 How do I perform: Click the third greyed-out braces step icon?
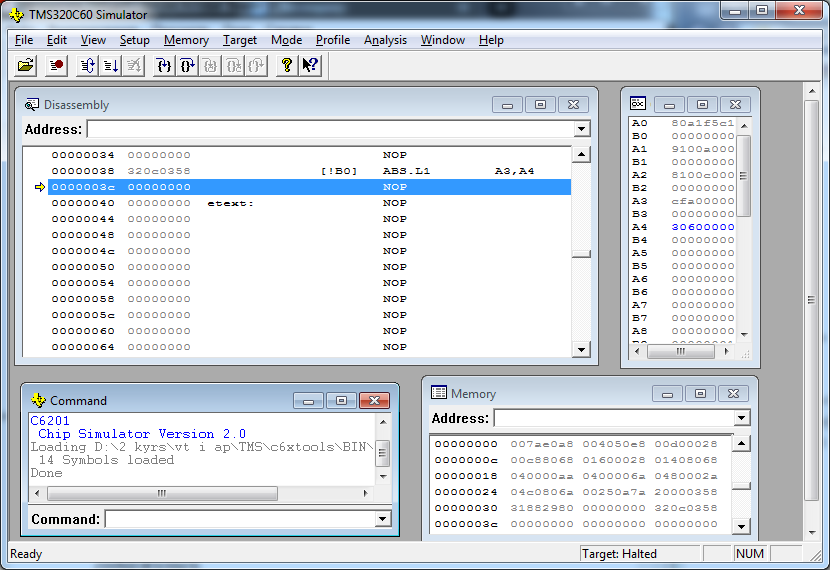(x=256, y=66)
